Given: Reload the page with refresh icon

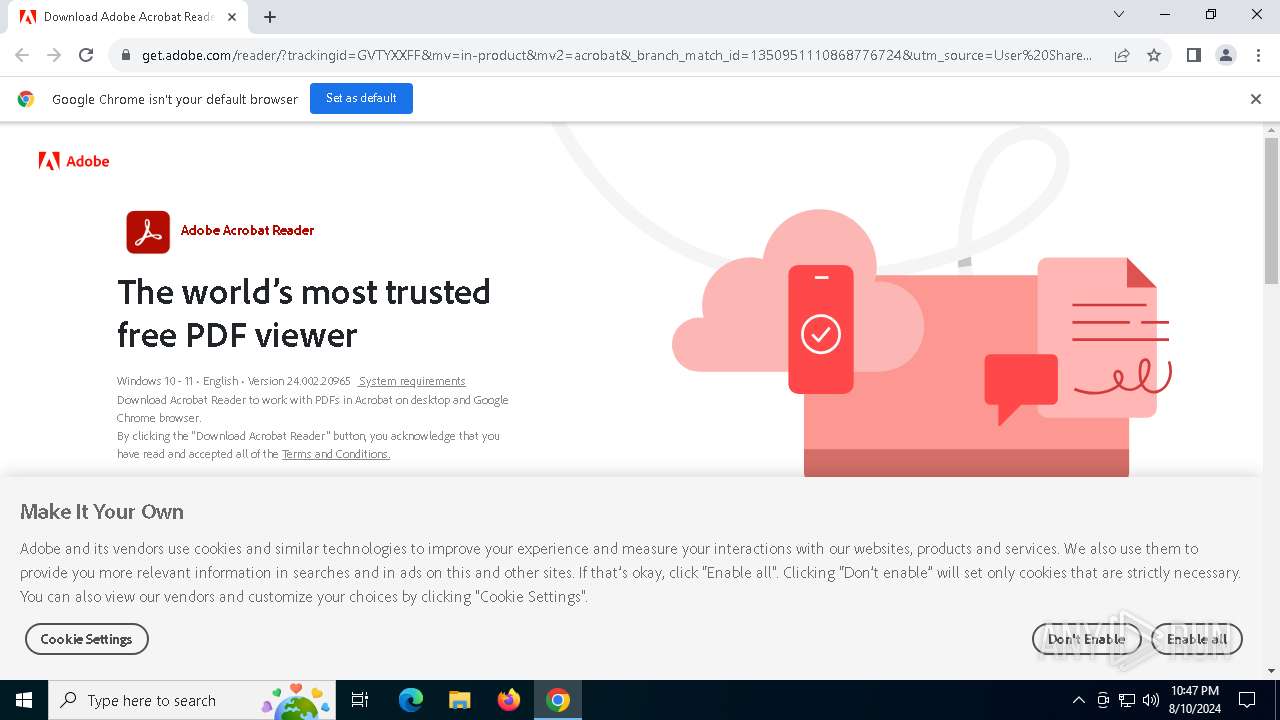Looking at the screenshot, I should tap(86, 55).
